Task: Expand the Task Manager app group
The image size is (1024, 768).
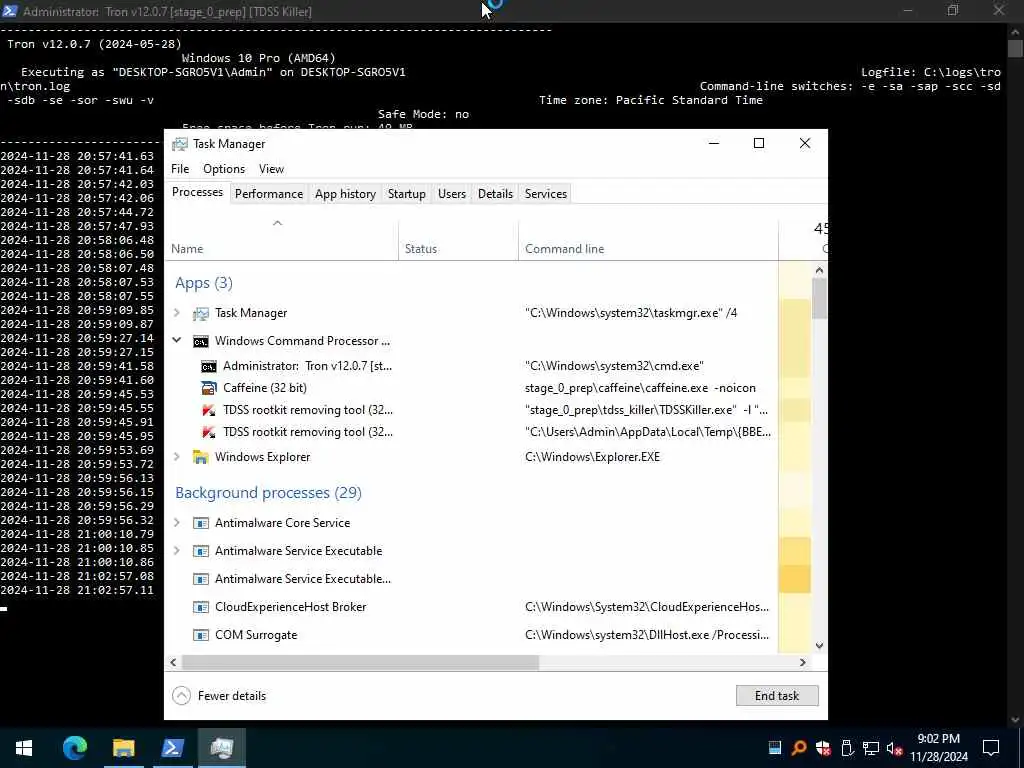Action: click(176, 313)
